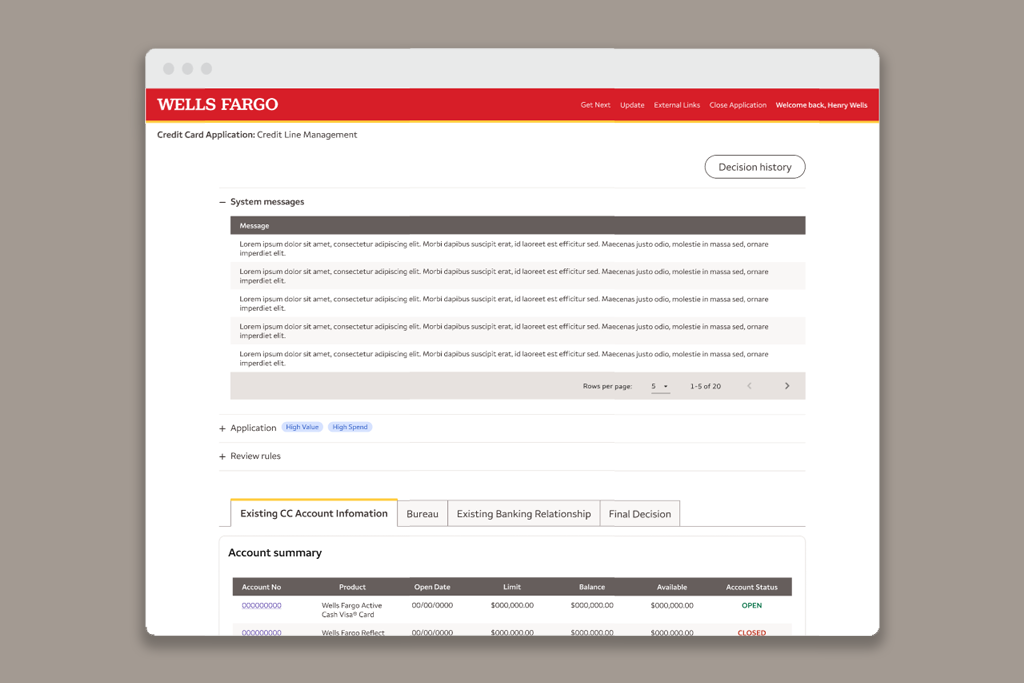Click the Decision history button
This screenshot has height=683, width=1024.
pyautogui.click(x=754, y=167)
